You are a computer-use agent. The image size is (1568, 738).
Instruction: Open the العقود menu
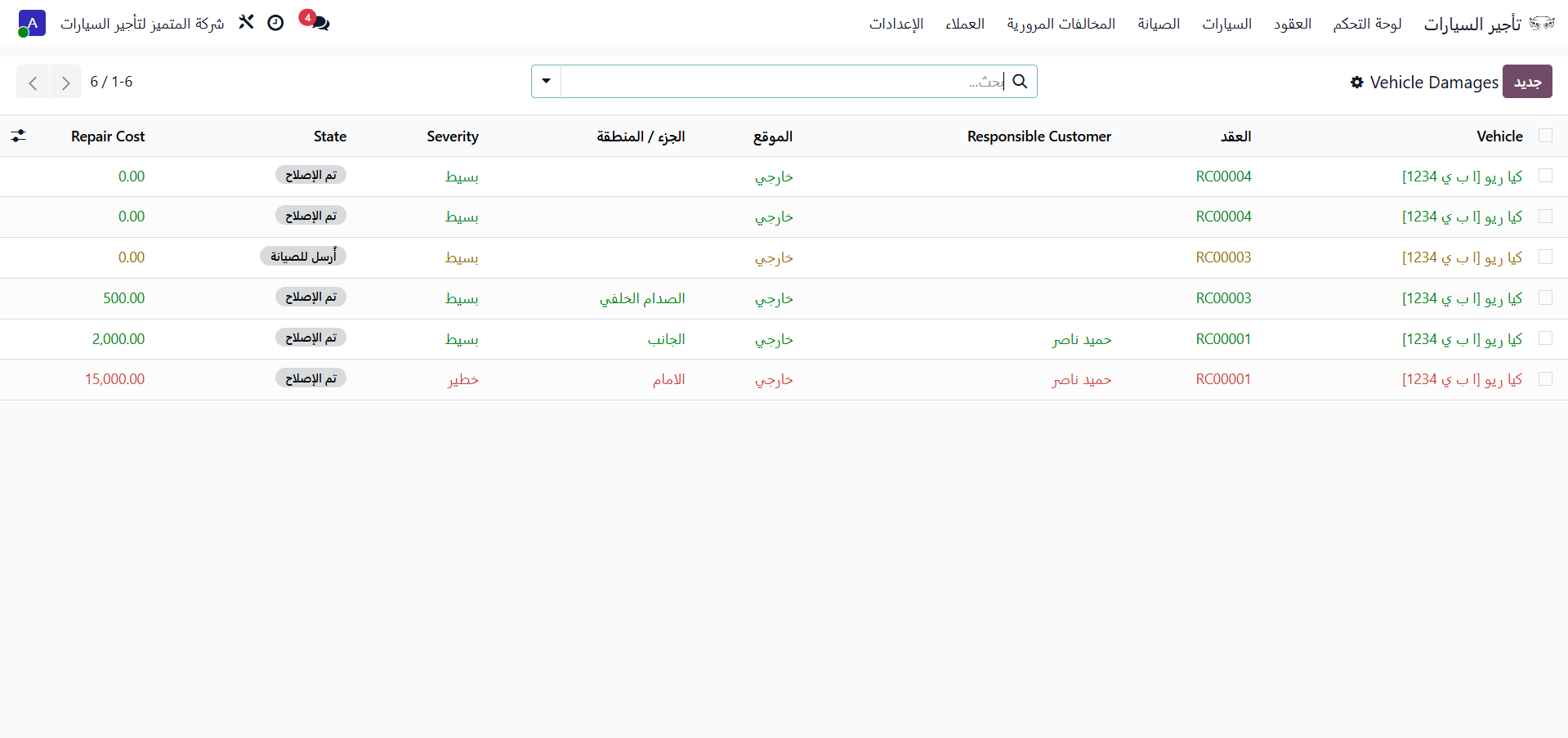1293,24
